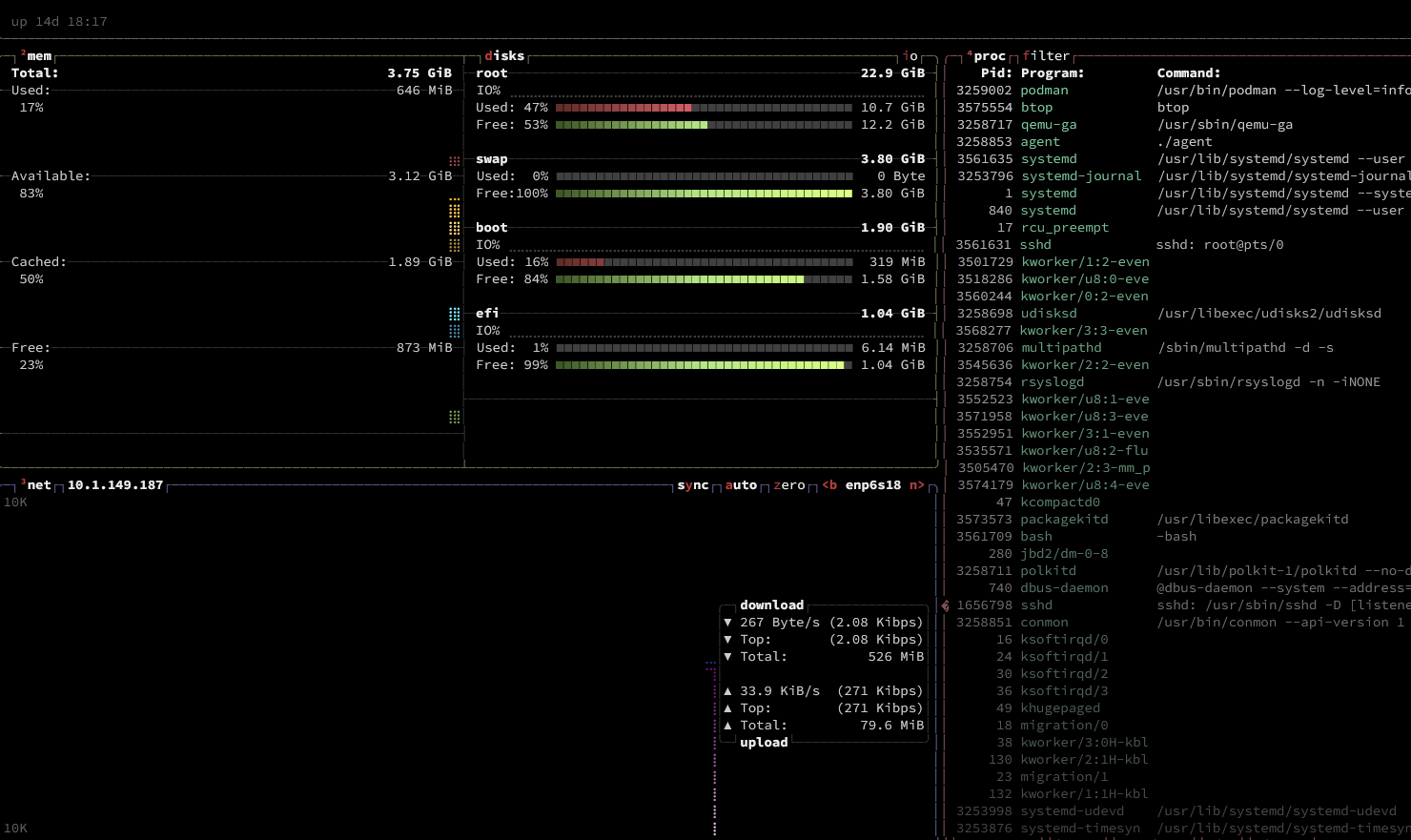Click the Free 873 MiB value
This screenshot has height=840, width=1411.
pos(424,348)
